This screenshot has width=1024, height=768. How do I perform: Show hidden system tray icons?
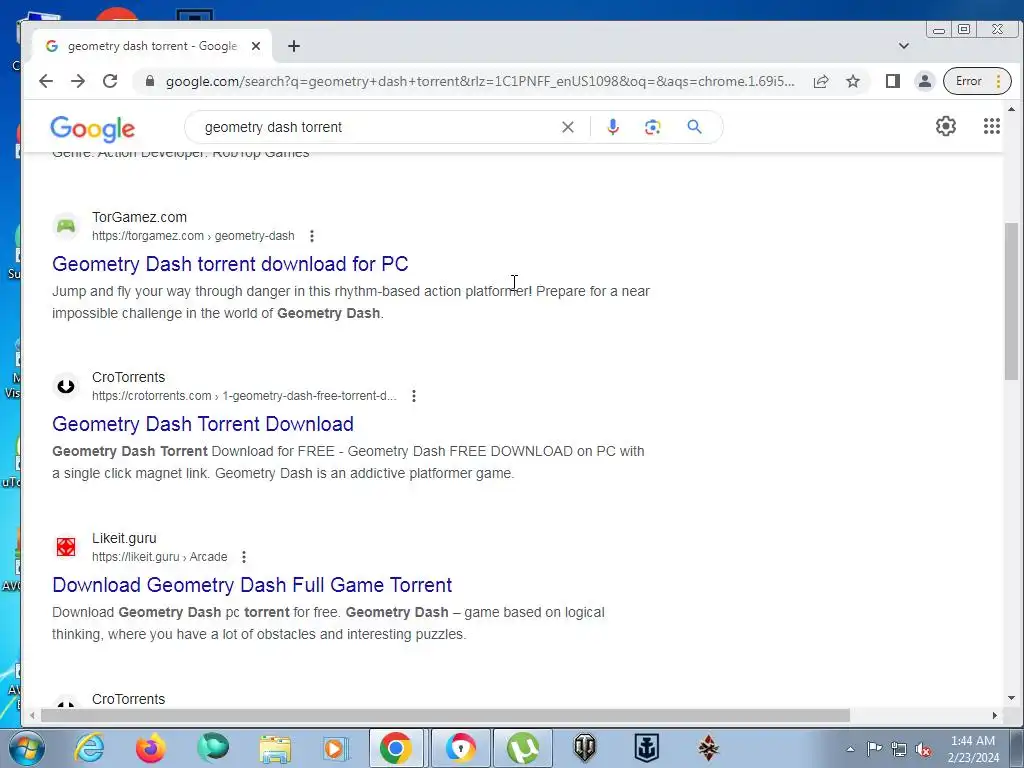tap(850, 749)
